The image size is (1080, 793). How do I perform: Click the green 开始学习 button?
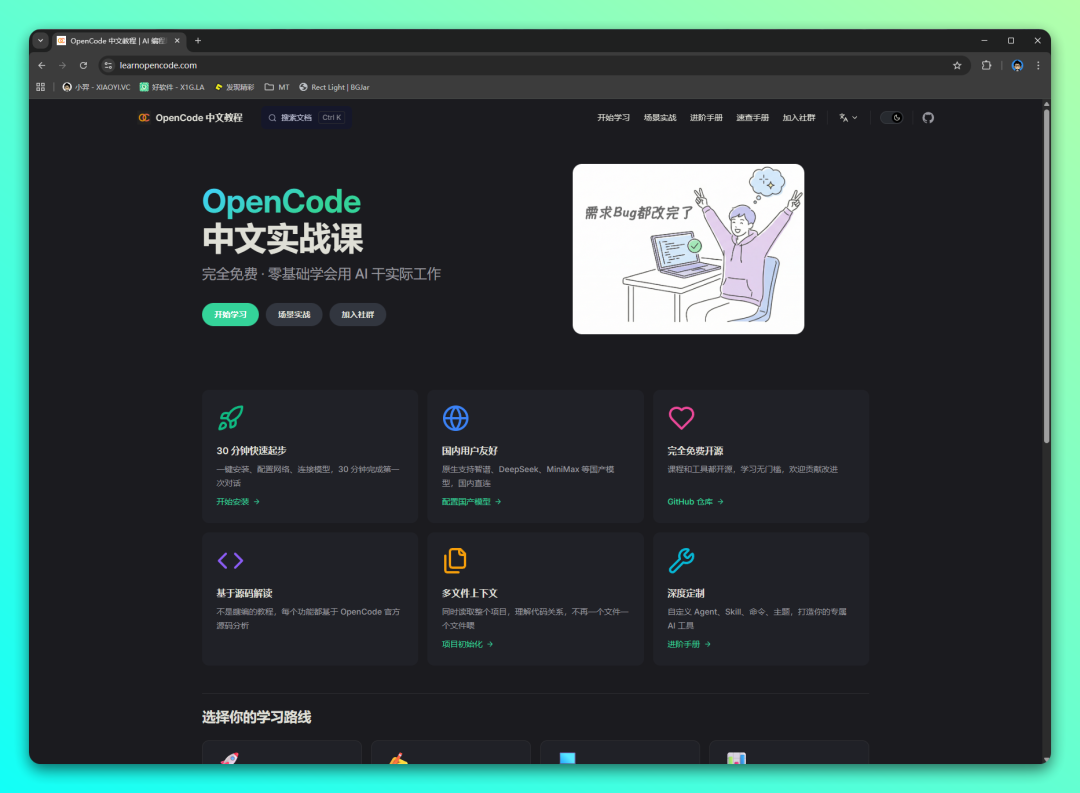[x=230, y=315]
